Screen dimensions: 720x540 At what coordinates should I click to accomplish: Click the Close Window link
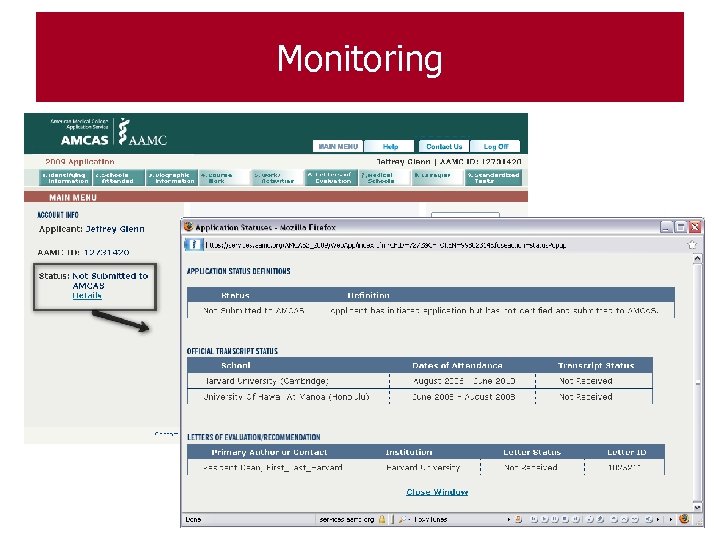coord(437,492)
